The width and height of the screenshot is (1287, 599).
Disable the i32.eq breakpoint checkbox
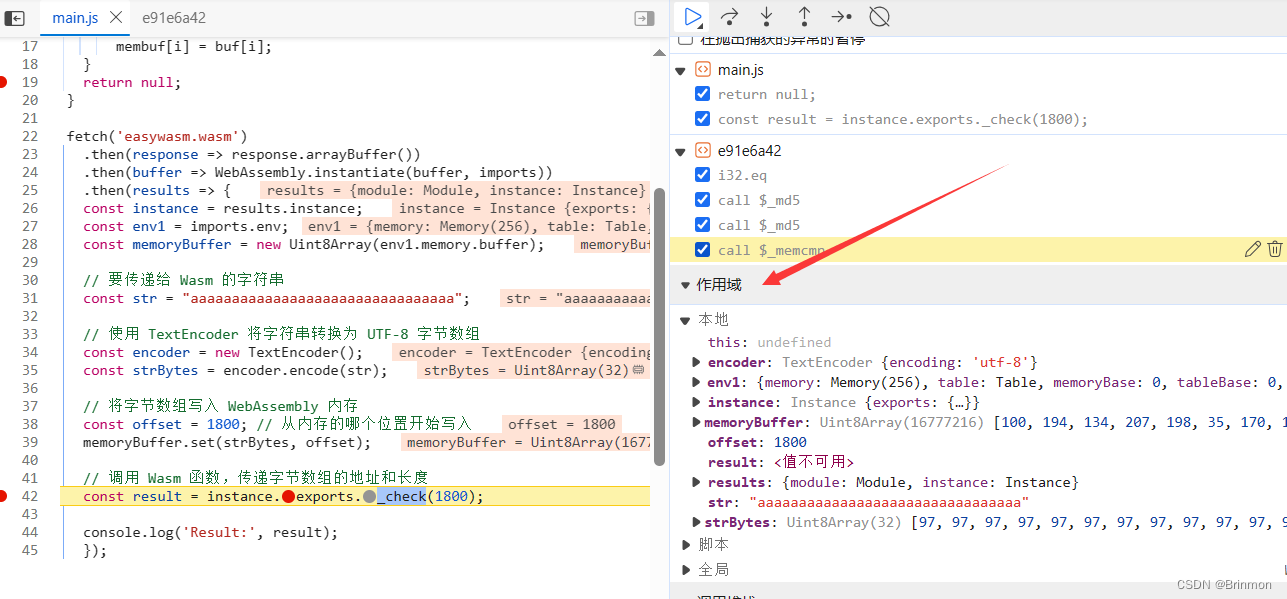pyautogui.click(x=702, y=174)
